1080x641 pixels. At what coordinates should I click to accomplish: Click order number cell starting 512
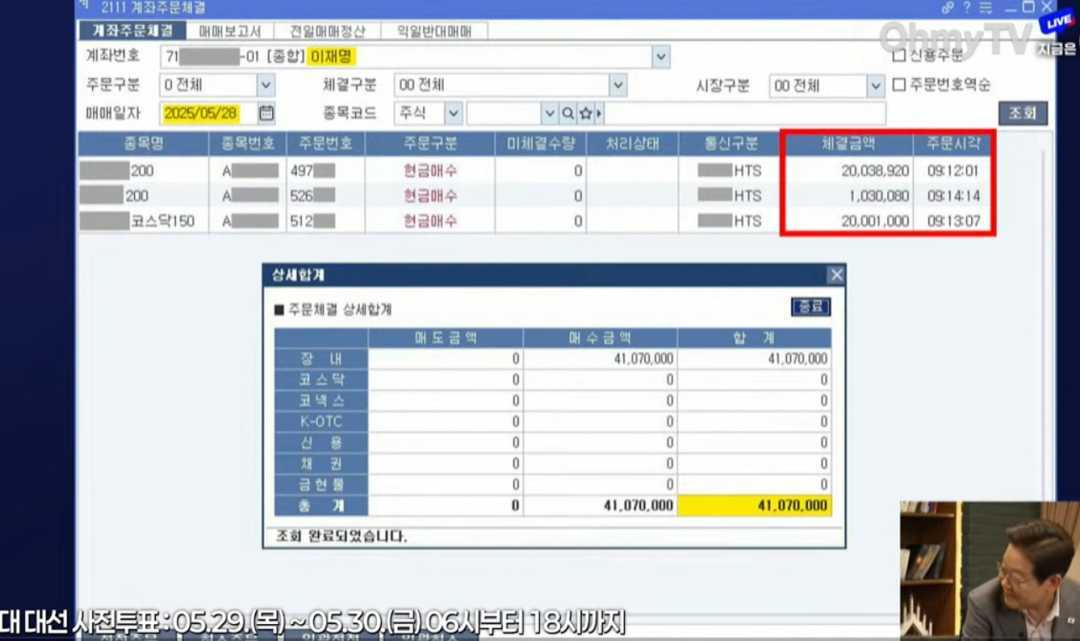click(x=325, y=222)
